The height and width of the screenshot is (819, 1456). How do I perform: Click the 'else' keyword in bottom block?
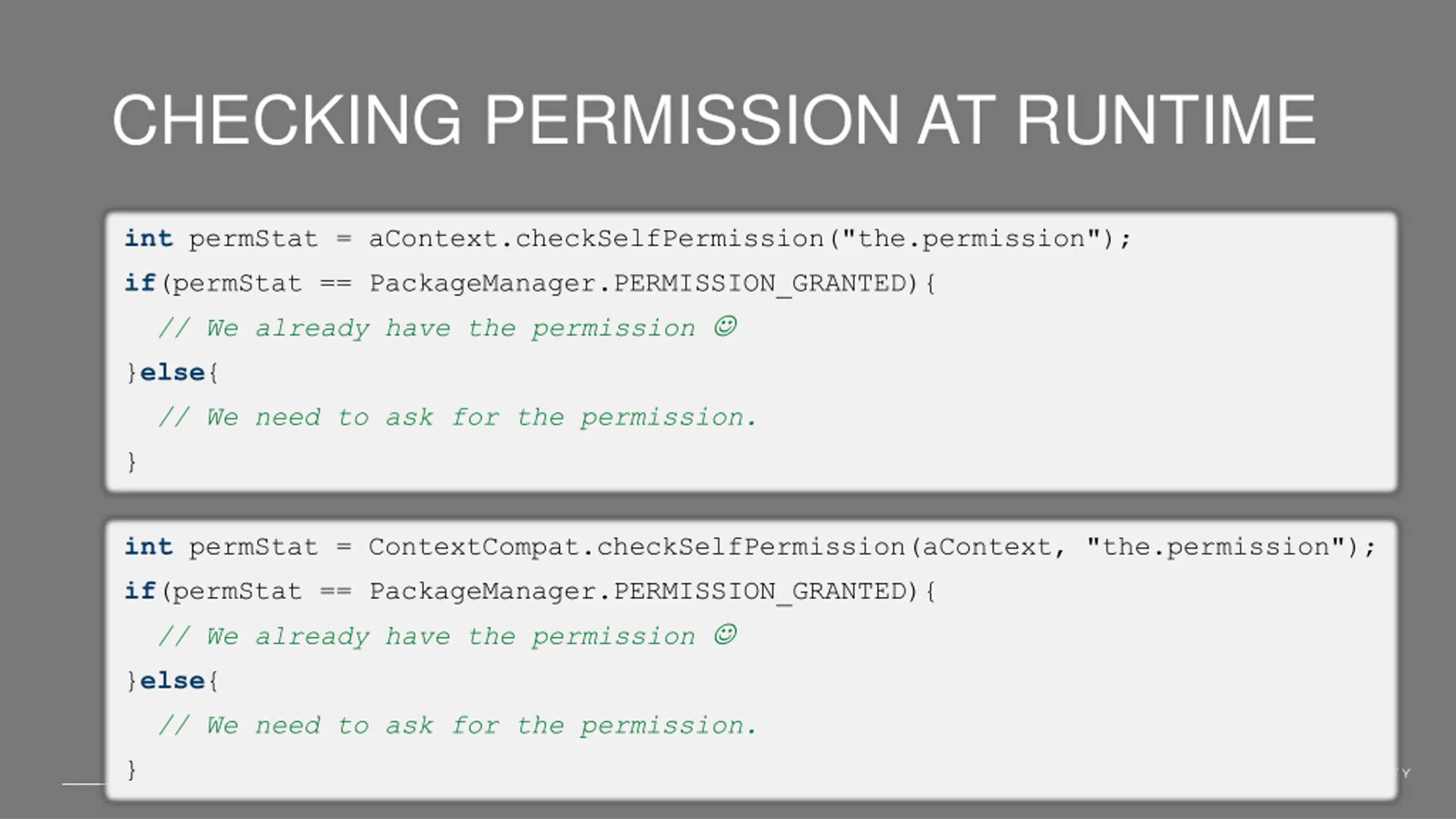click(x=172, y=681)
